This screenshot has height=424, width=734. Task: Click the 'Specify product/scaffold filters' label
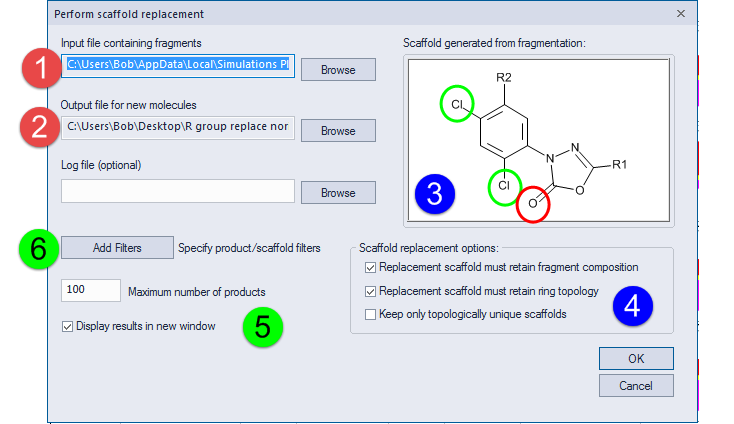[x=249, y=248]
